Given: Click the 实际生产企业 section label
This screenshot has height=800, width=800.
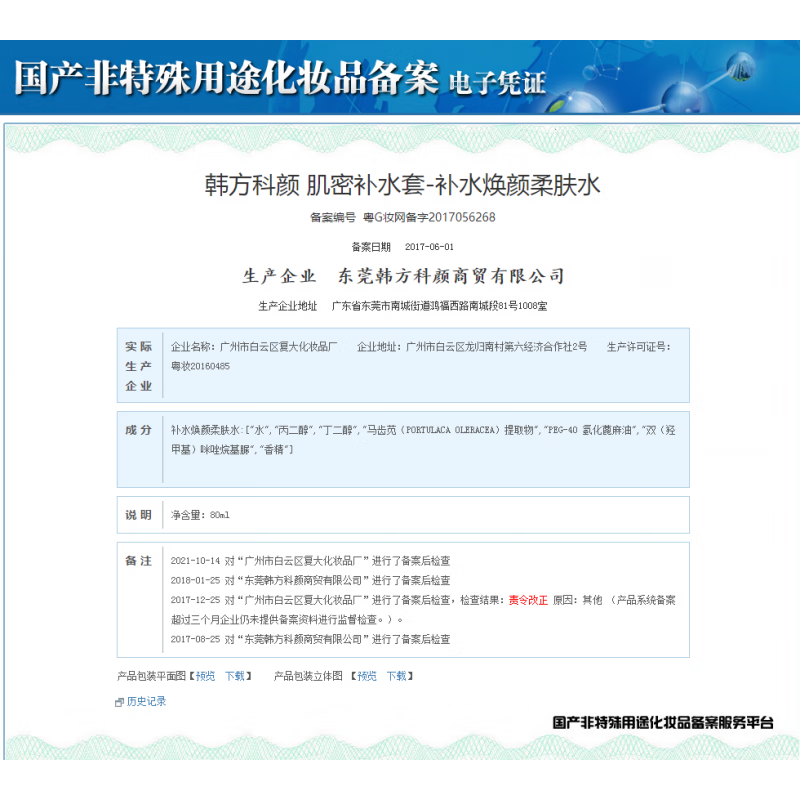Looking at the screenshot, I should click(x=139, y=366).
